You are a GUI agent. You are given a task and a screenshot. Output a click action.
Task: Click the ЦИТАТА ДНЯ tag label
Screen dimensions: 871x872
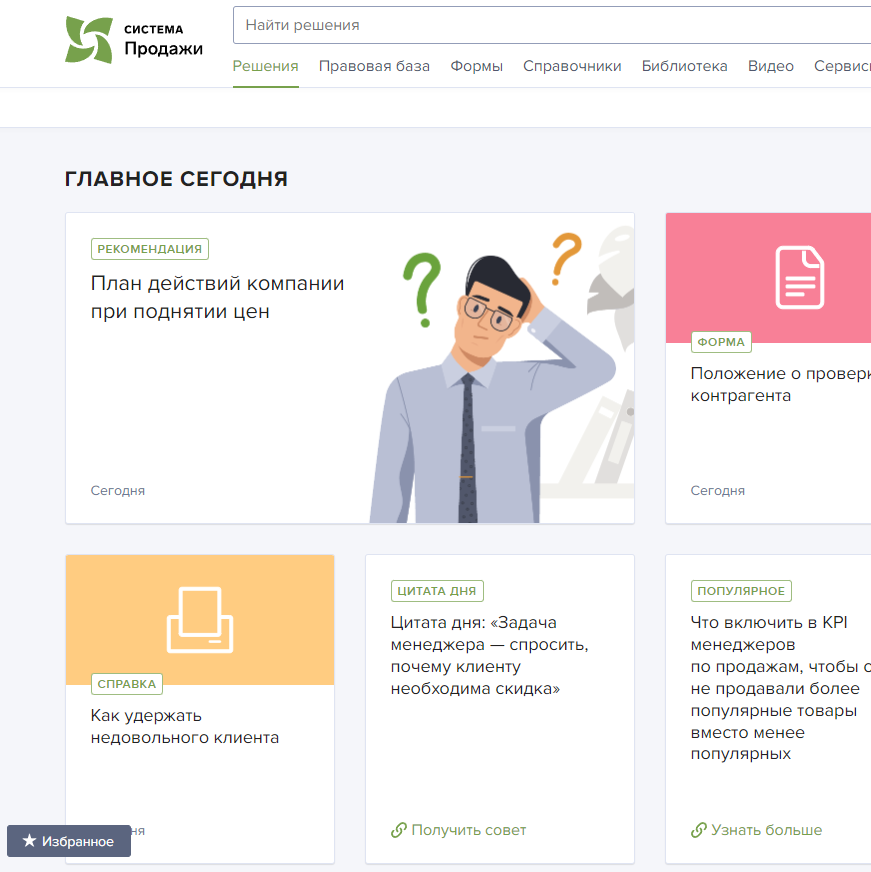pyautogui.click(x=437, y=591)
